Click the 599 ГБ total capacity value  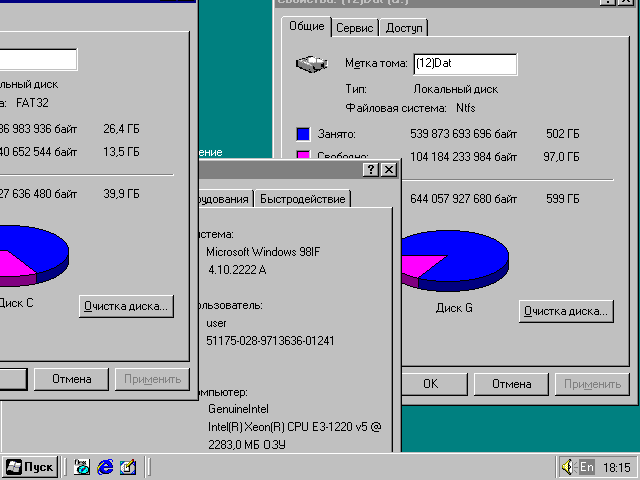coord(562,199)
